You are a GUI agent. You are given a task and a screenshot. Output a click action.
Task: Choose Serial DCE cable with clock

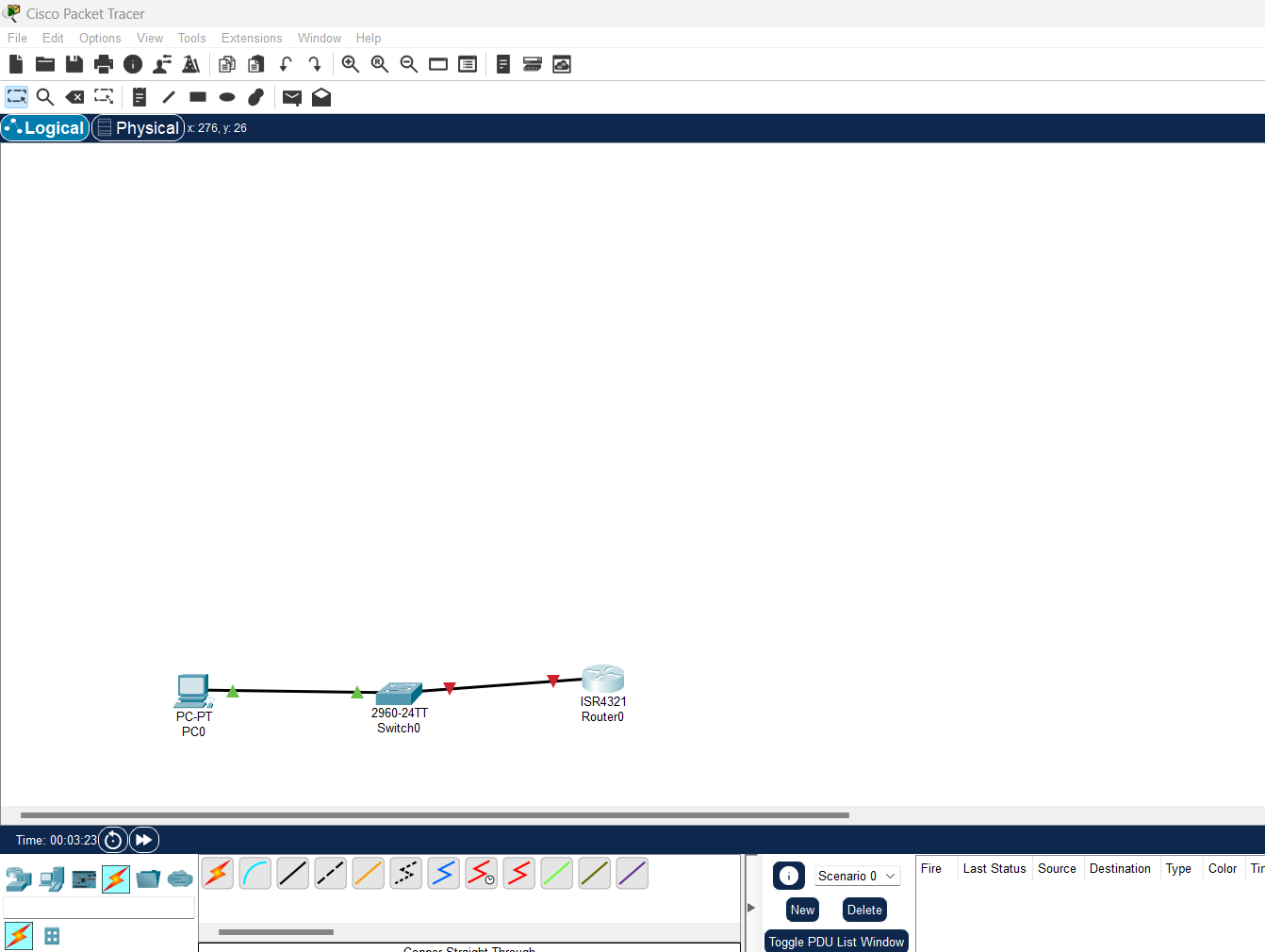click(x=482, y=874)
